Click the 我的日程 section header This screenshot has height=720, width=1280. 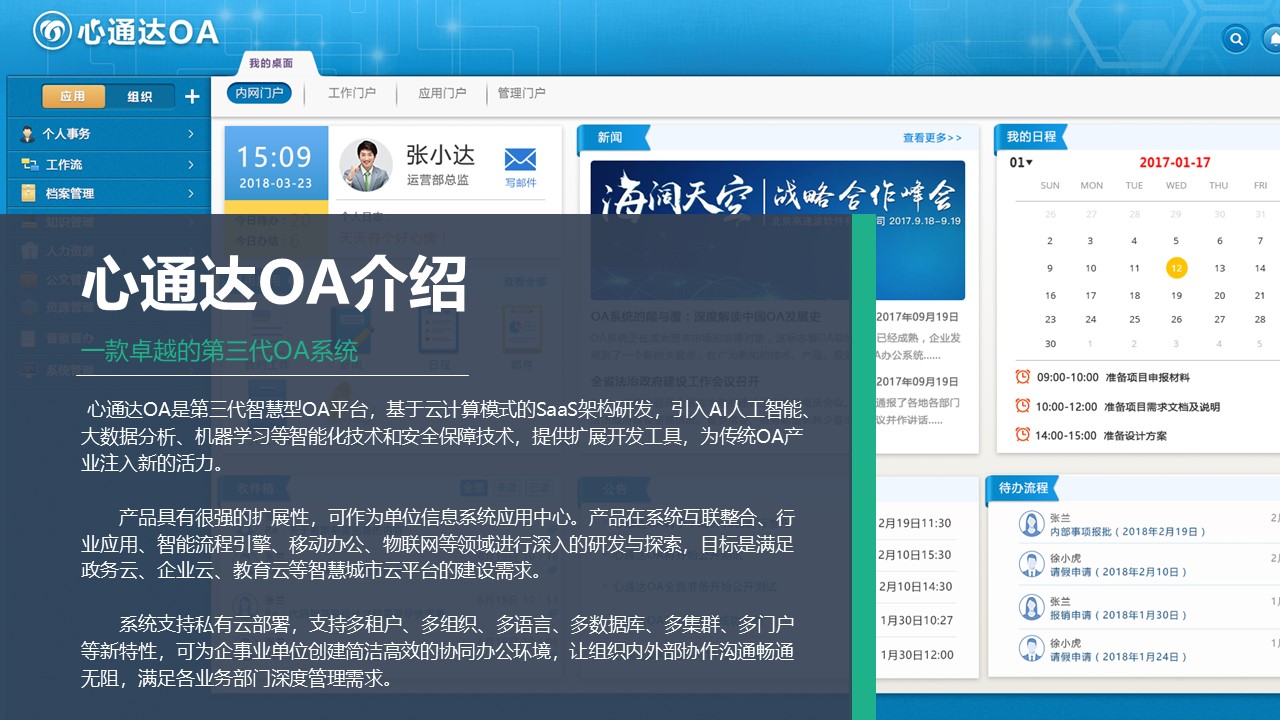(x=1031, y=136)
